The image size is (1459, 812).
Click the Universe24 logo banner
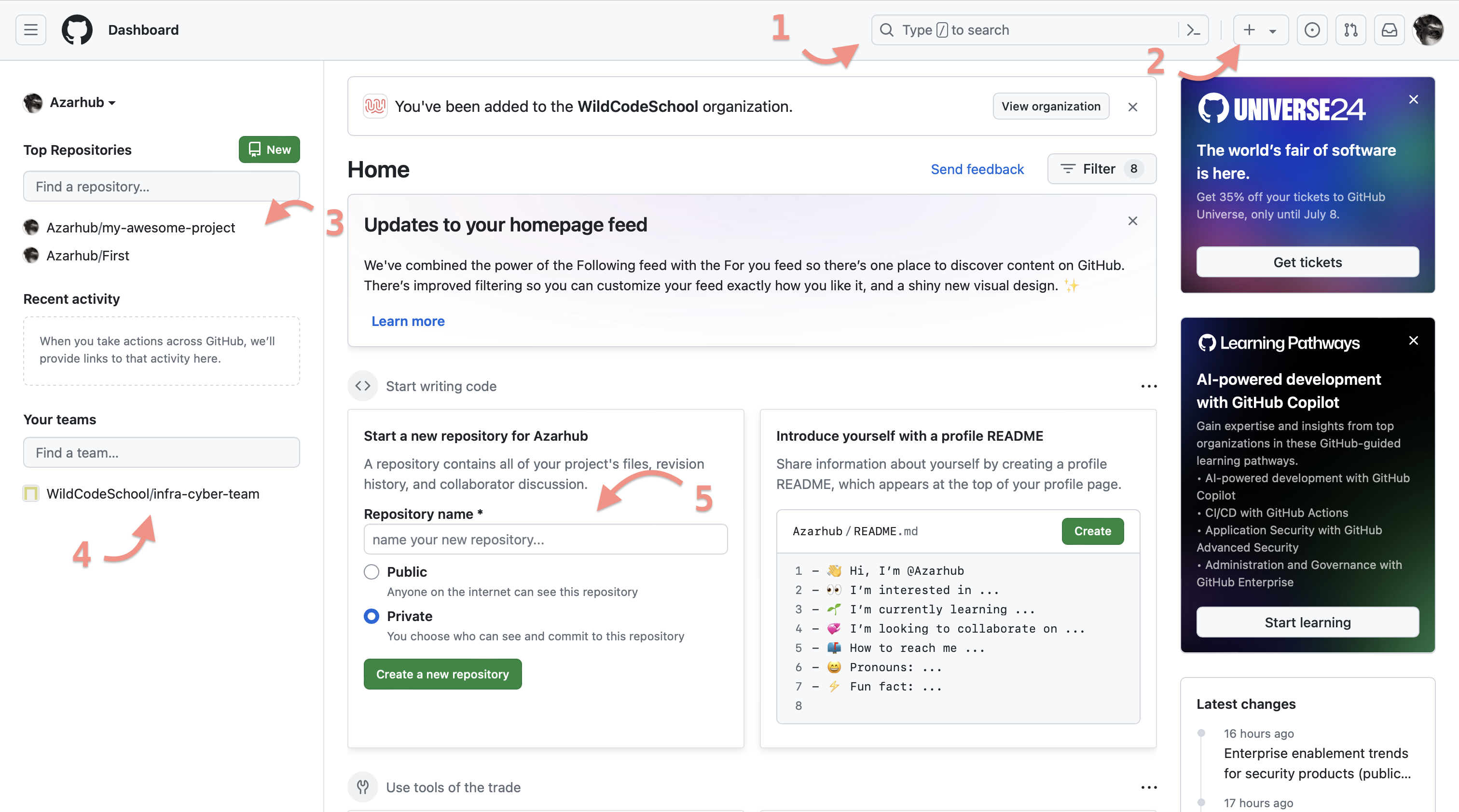pos(1282,108)
